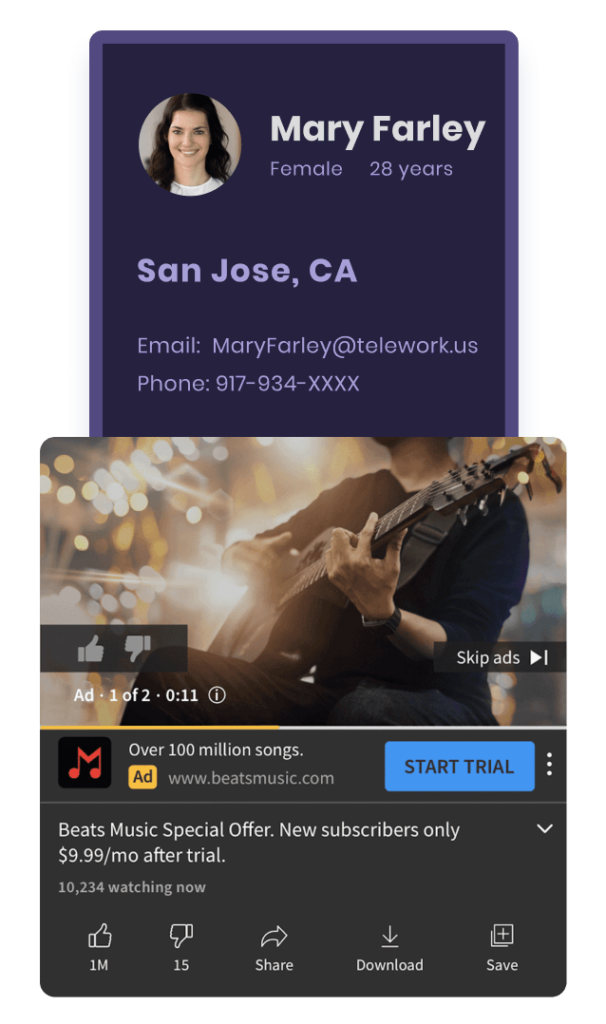Viewport: 606px width, 1024px height.
Task: Share the video using the arrow icon
Action: (274, 947)
